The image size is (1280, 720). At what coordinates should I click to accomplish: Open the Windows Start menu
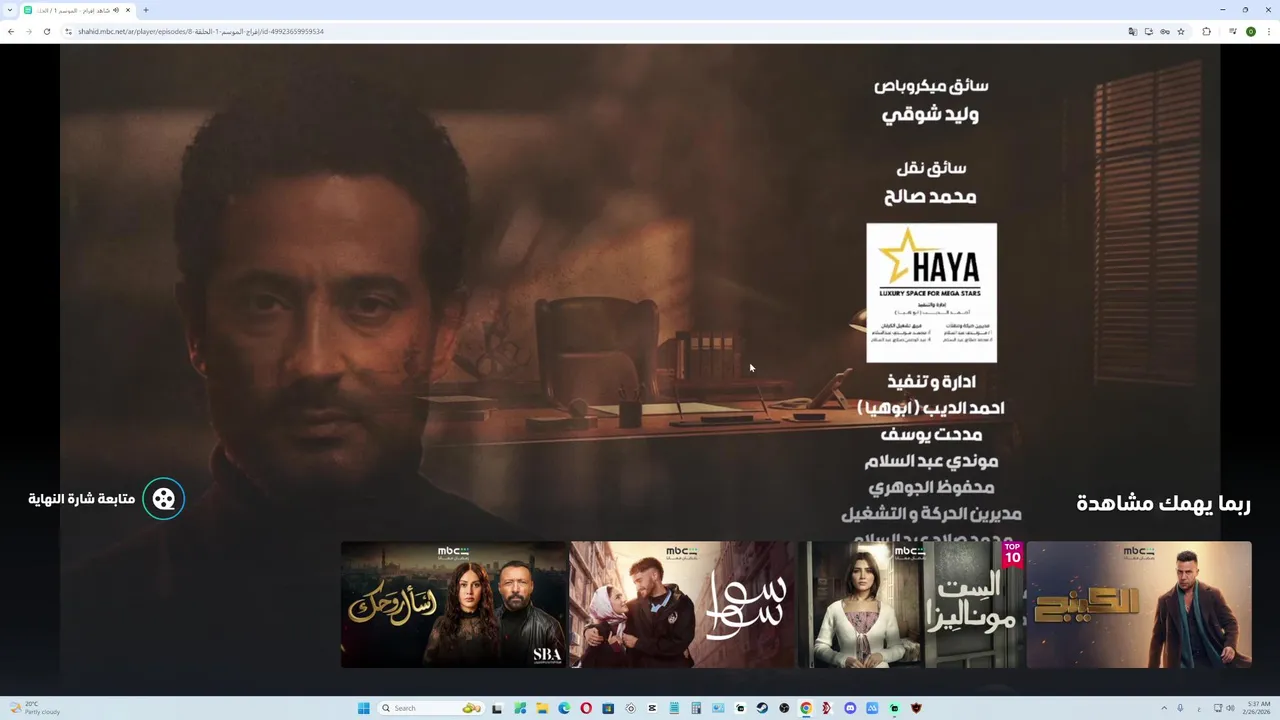tap(364, 708)
